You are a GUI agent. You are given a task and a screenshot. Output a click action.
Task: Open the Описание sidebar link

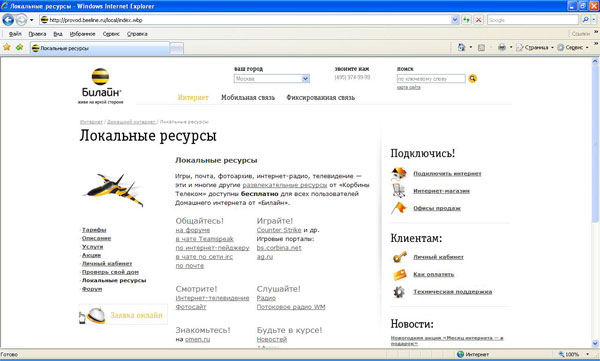pyautogui.click(x=96, y=238)
